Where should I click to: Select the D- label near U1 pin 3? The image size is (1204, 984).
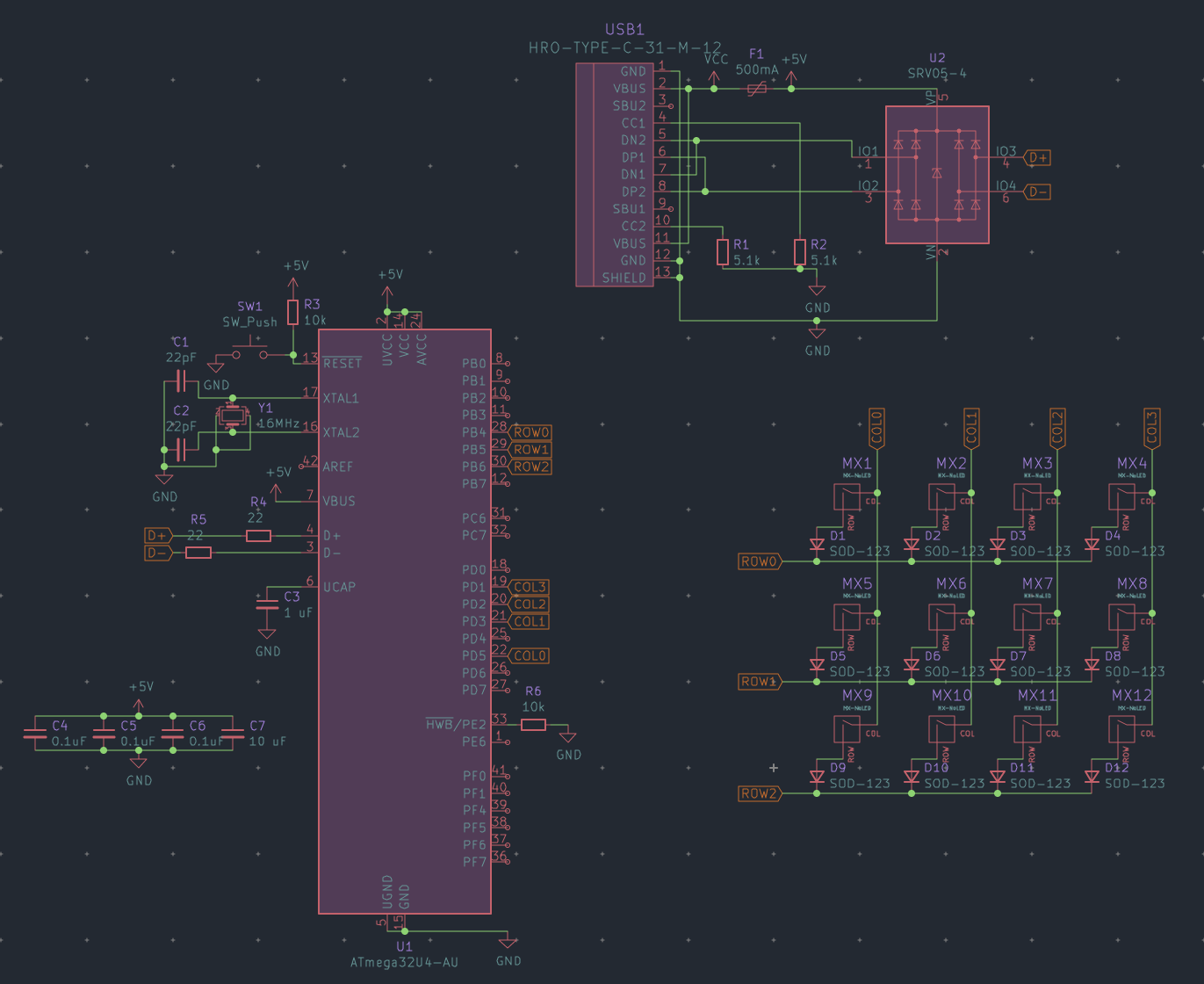click(x=158, y=553)
